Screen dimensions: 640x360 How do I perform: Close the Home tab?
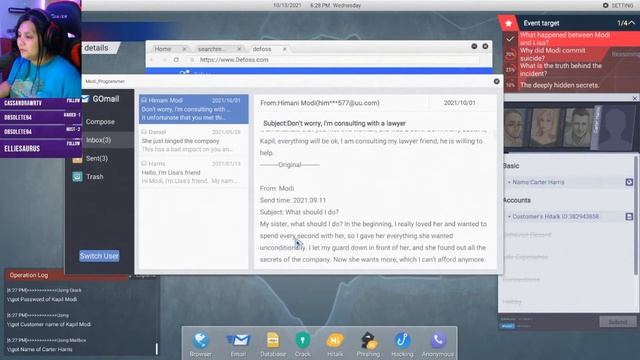[184, 49]
